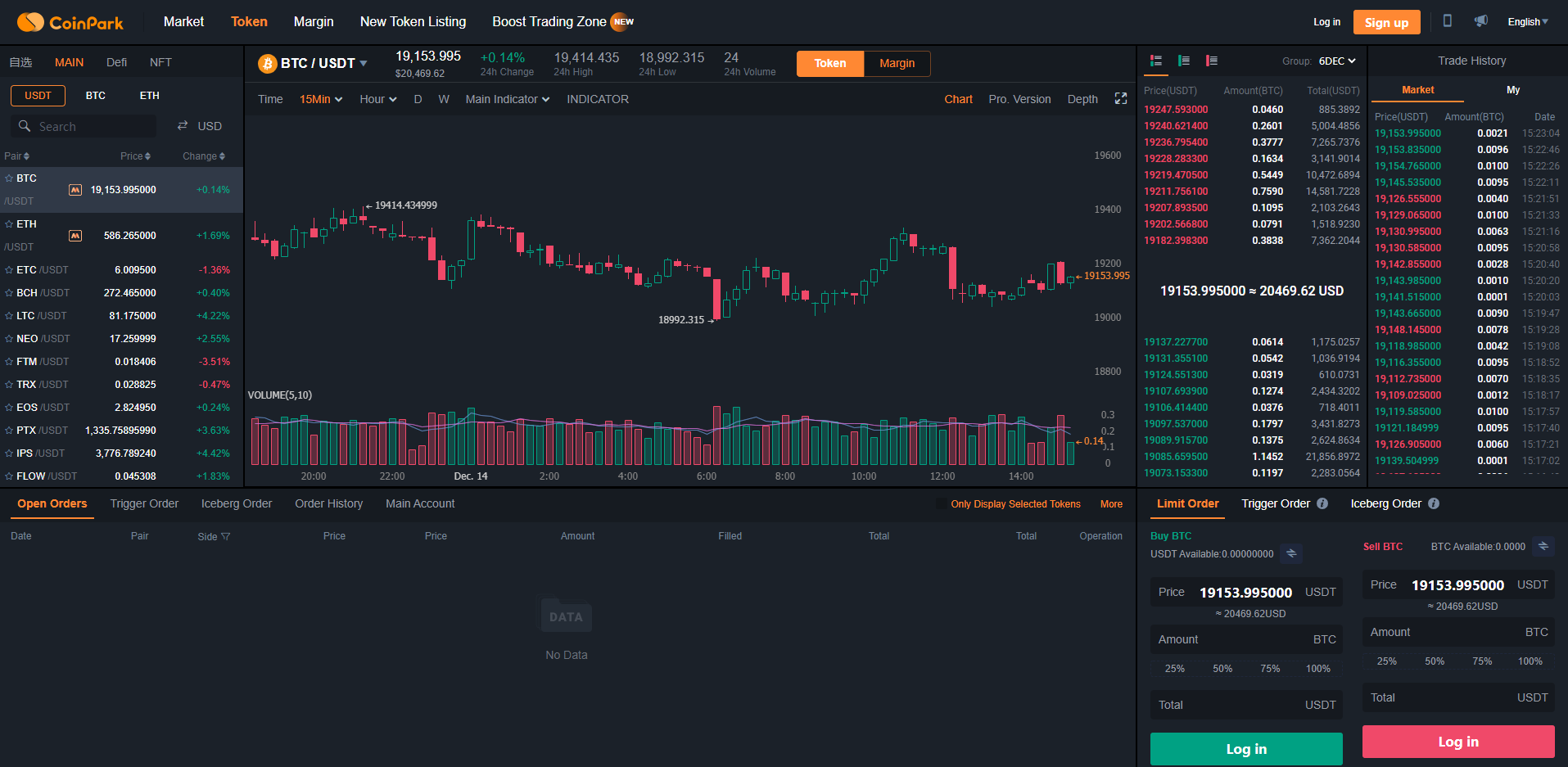
Task: Open the BTC / USDT pair selector dropdown
Action: pos(364,63)
